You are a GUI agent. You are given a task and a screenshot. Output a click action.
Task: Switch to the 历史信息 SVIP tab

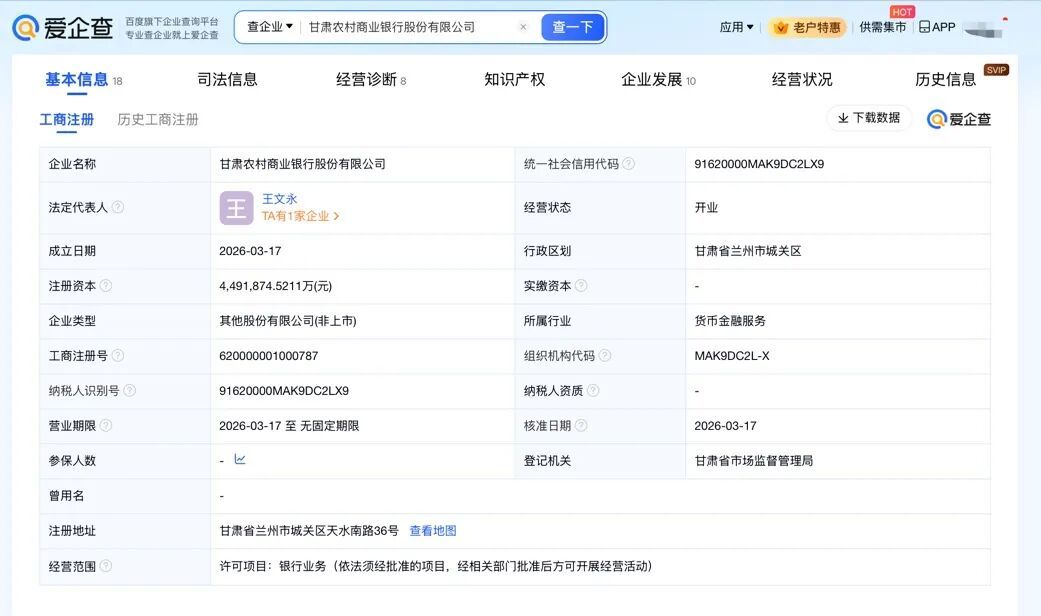[945, 80]
